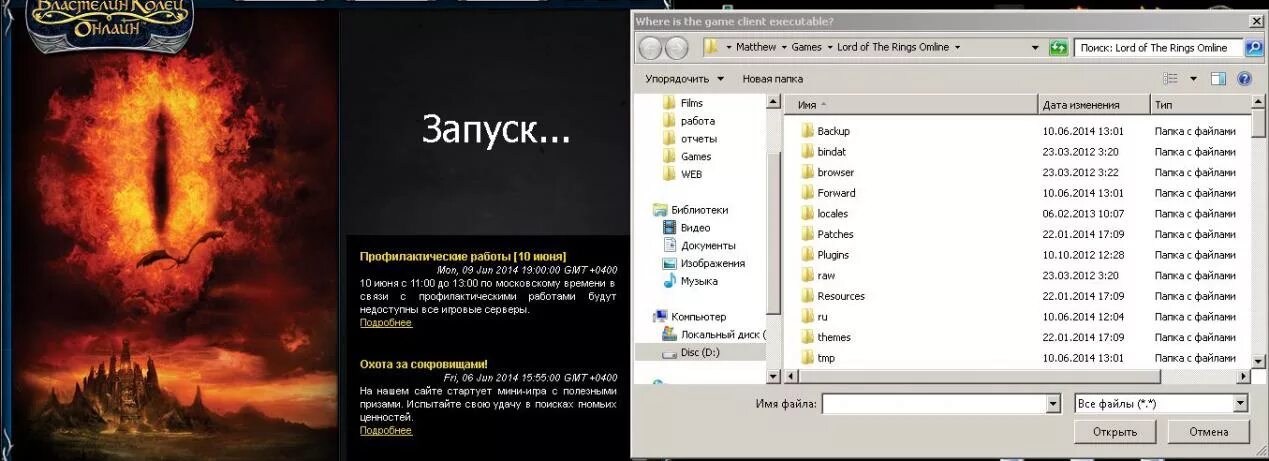This screenshot has height=461, width=1269.
Task: Close the game client executable dialog
Action: [1256, 21]
